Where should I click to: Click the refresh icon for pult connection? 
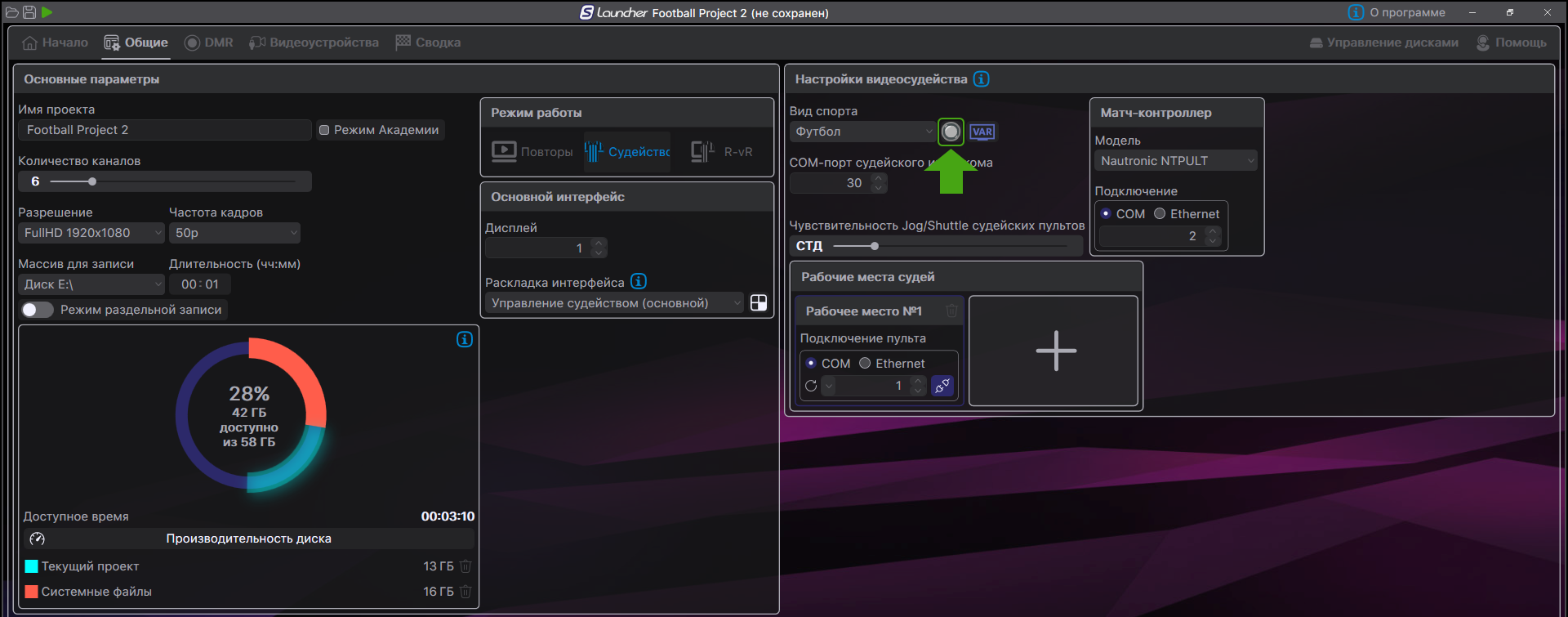pos(811,386)
